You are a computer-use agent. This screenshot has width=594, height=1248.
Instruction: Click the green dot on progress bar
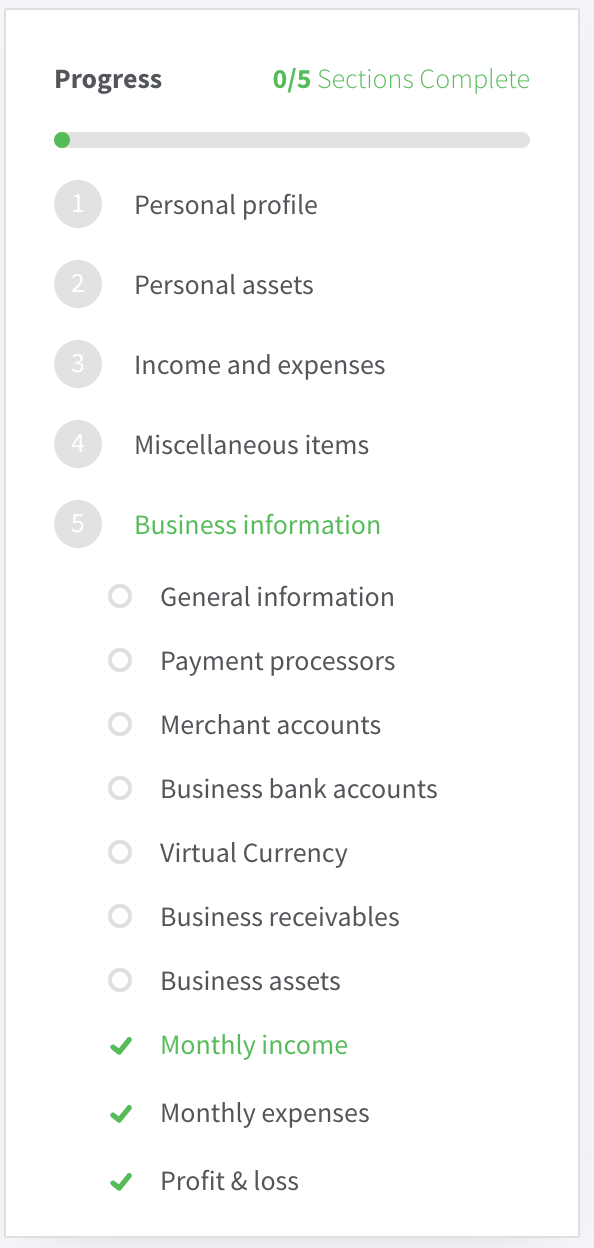coord(62,140)
